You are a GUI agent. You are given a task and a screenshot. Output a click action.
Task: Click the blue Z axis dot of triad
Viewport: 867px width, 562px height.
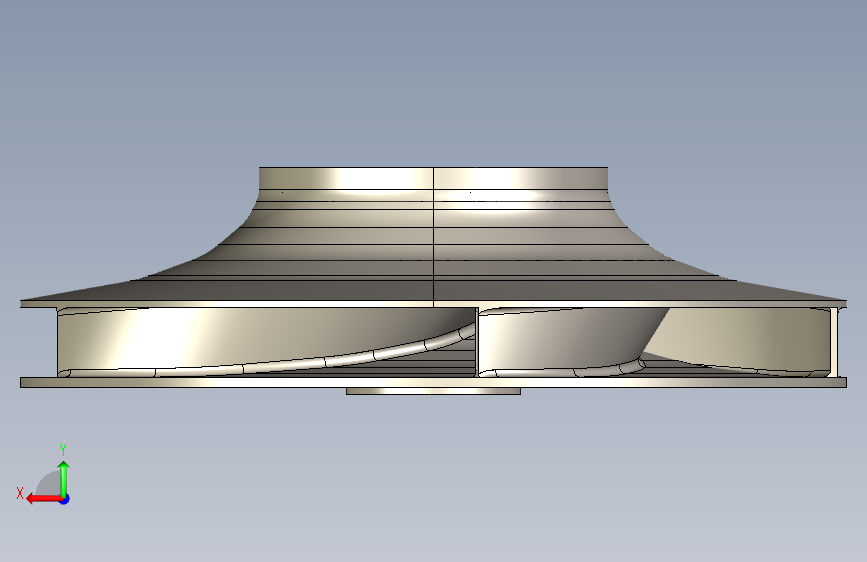coord(65,499)
